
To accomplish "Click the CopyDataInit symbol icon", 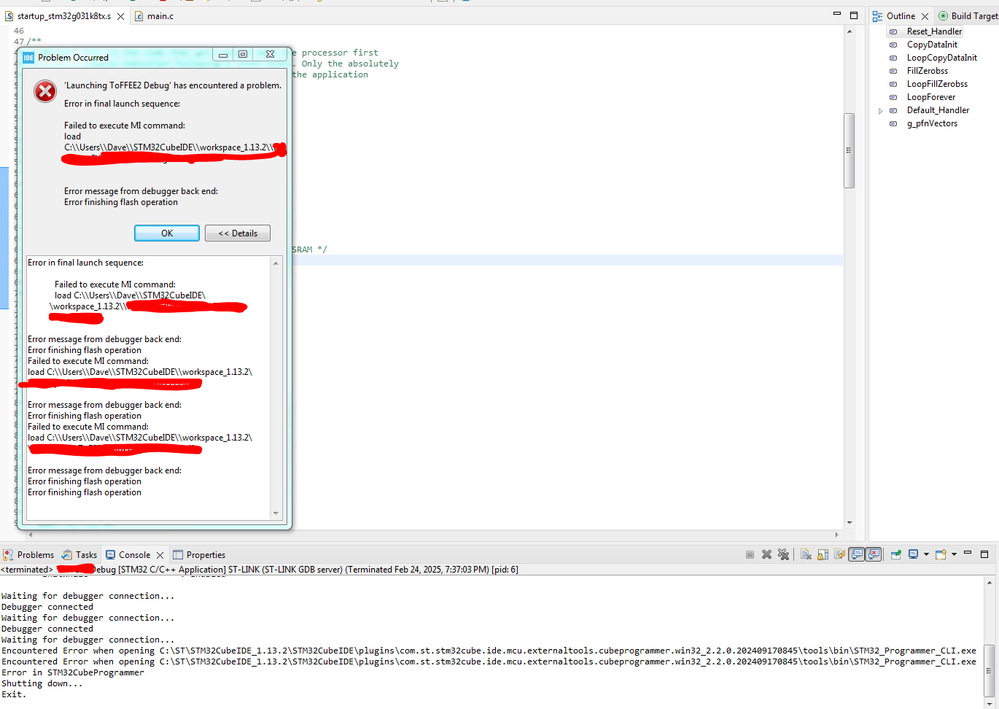I will (x=893, y=45).
